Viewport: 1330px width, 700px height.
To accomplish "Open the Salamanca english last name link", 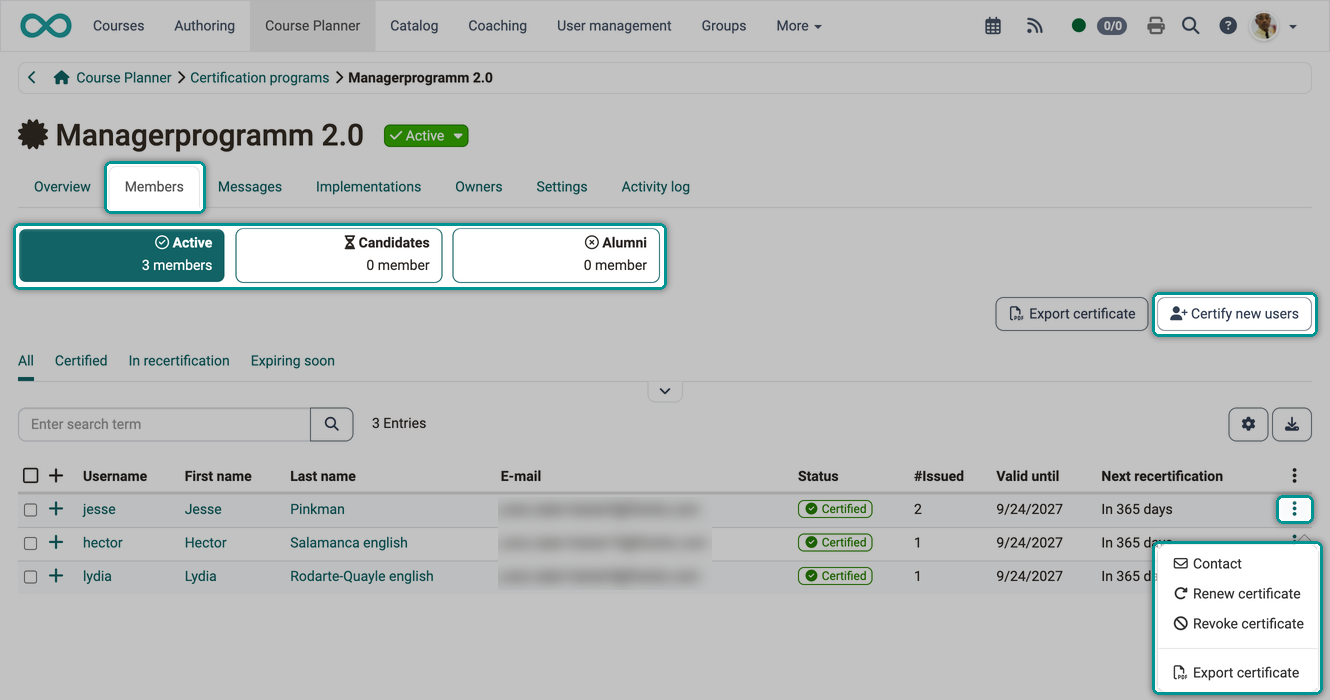I will [x=349, y=543].
